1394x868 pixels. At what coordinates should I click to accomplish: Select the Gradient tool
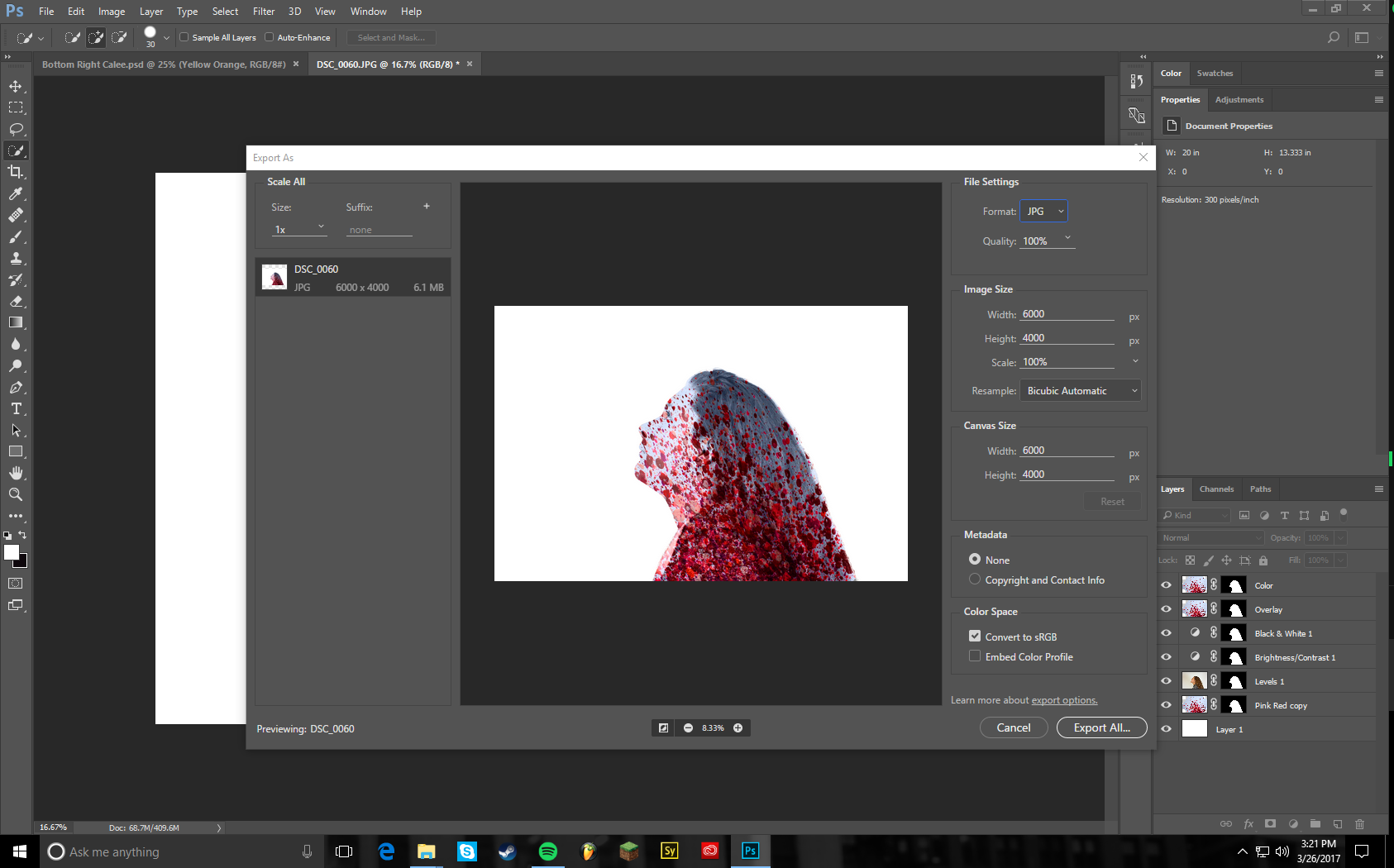click(16, 322)
